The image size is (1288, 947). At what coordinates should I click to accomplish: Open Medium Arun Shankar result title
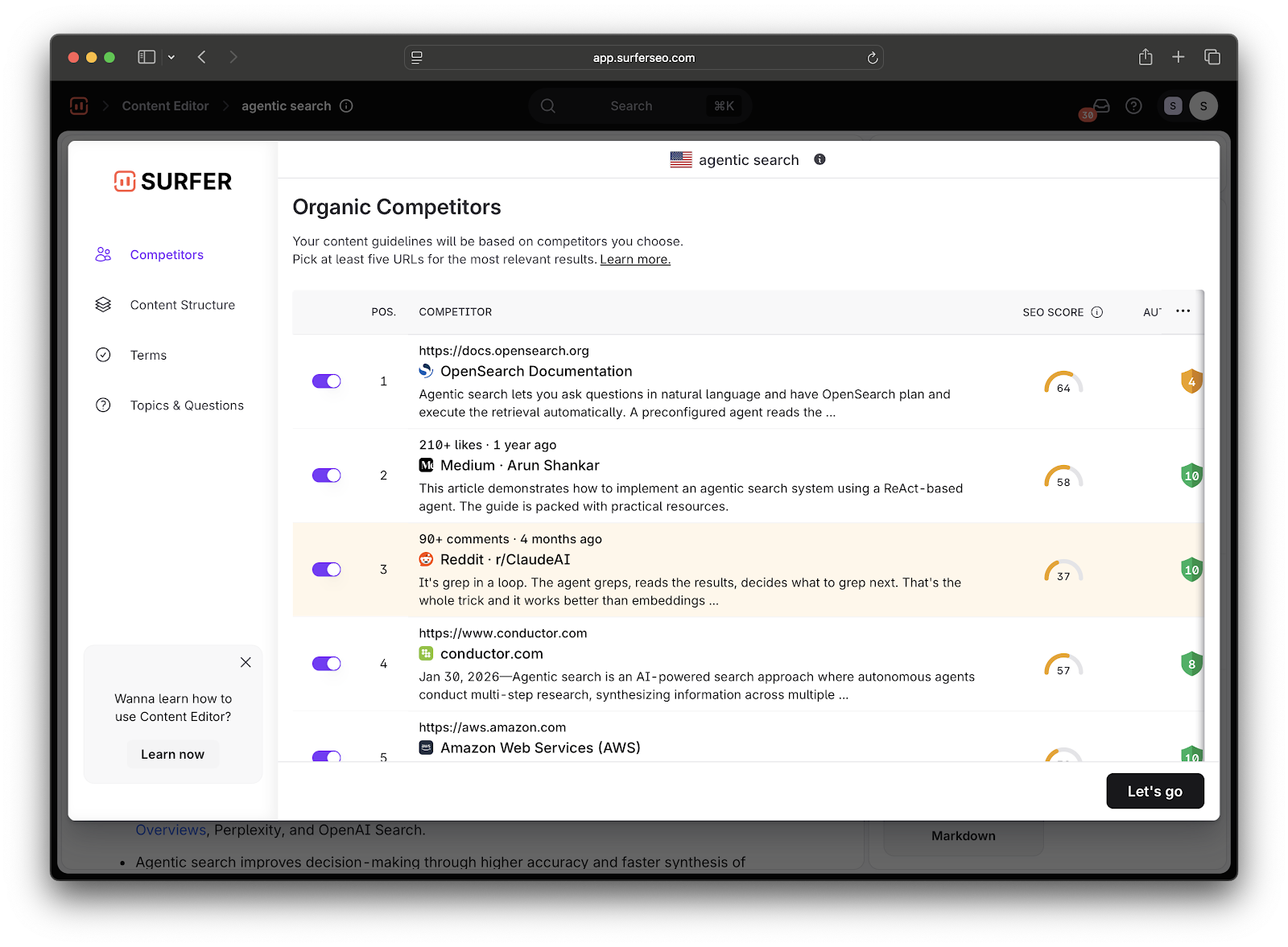(x=520, y=465)
